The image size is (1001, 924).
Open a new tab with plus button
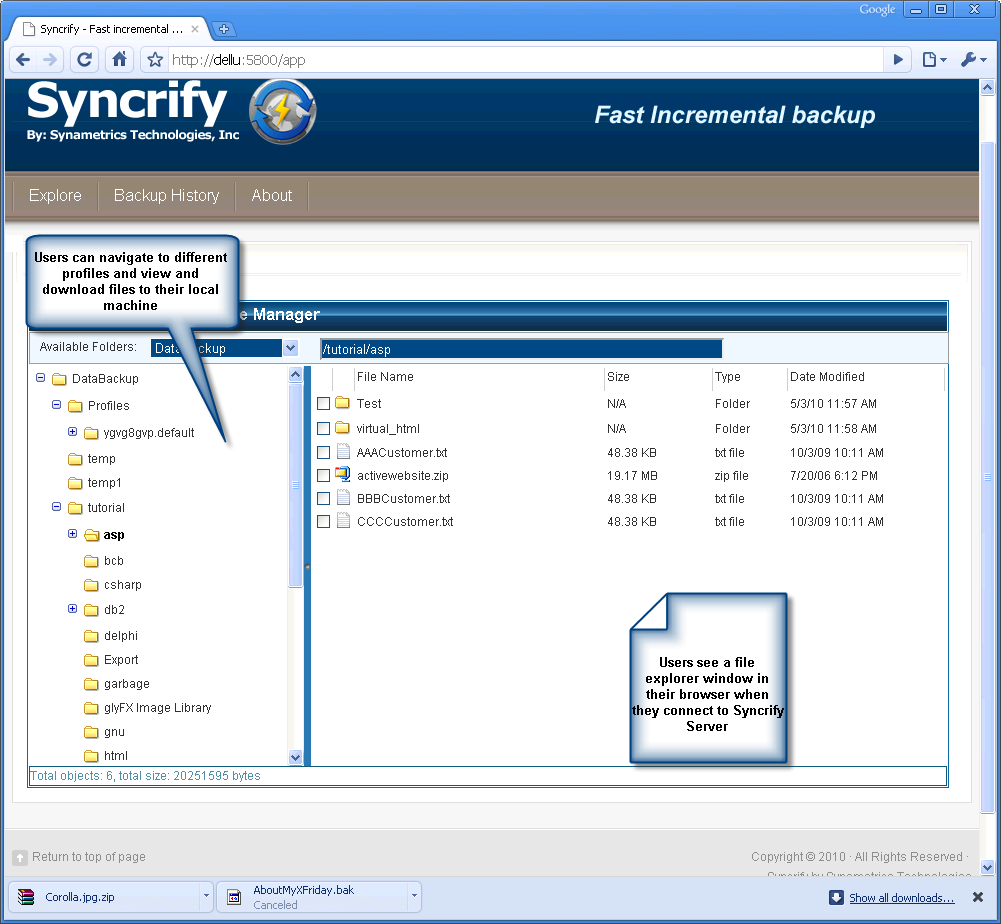(223, 29)
